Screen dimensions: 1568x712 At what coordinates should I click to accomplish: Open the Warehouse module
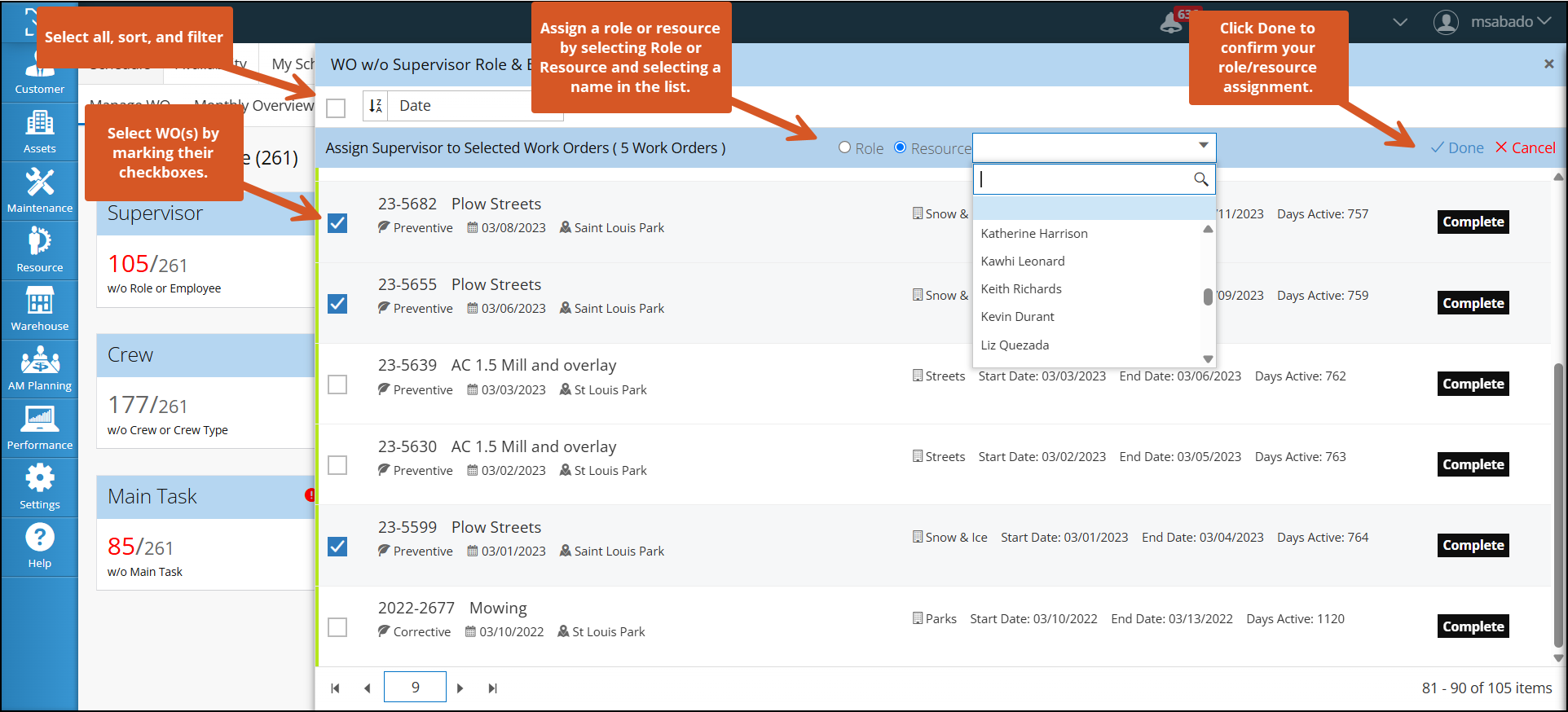tap(39, 309)
